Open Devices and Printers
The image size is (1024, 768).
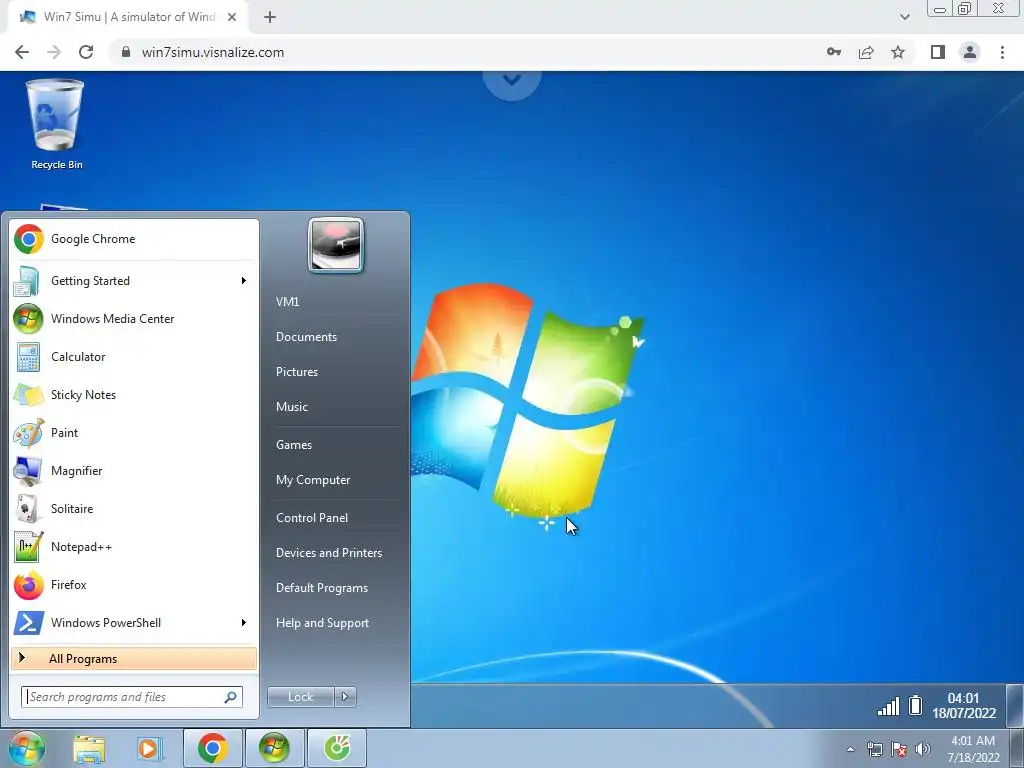(x=328, y=553)
